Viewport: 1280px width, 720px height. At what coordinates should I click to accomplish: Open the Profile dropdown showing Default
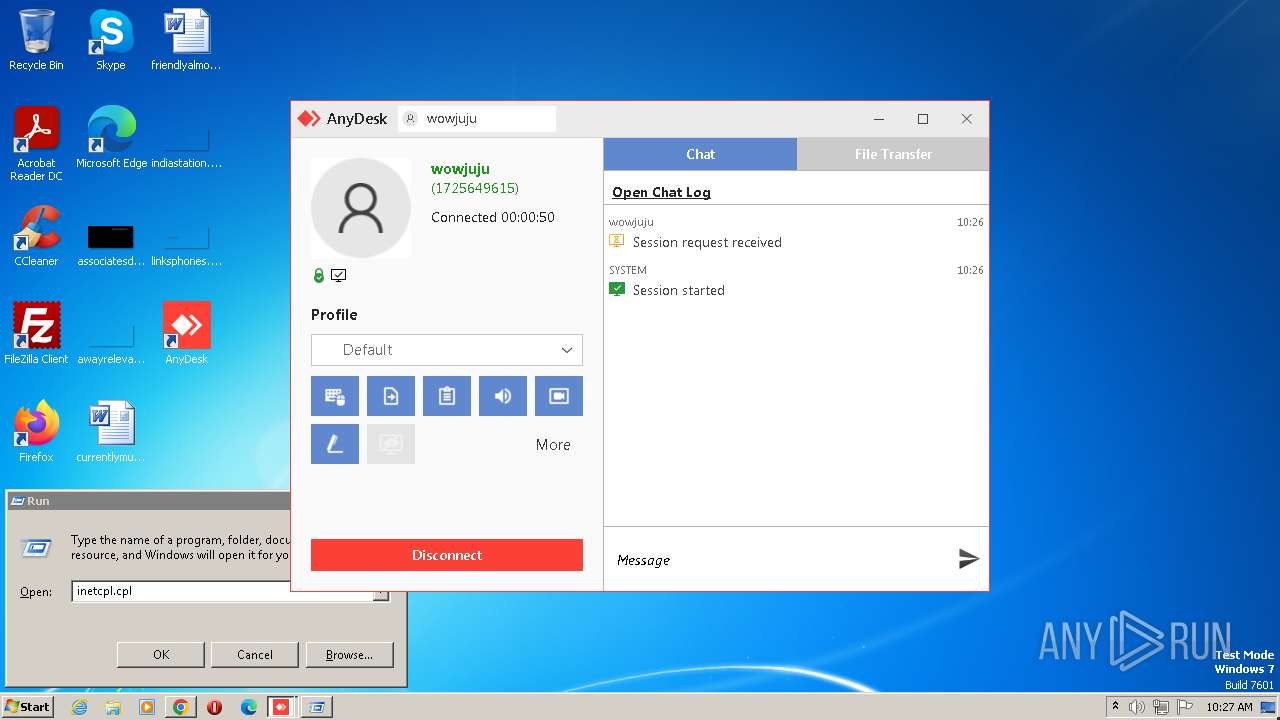(x=447, y=350)
